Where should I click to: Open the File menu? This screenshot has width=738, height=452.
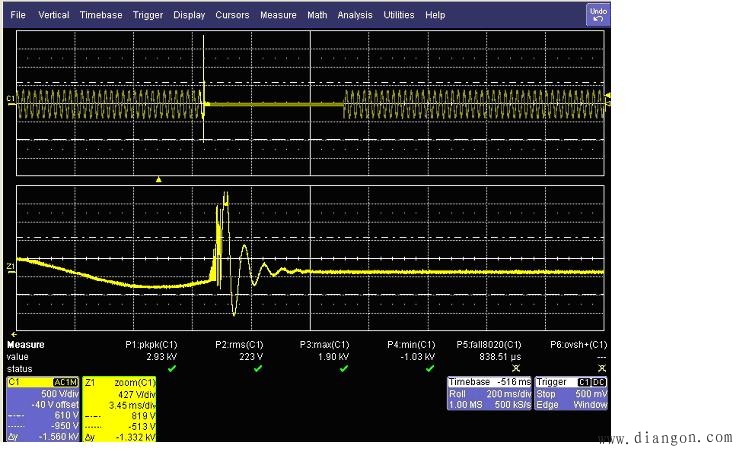coord(19,16)
